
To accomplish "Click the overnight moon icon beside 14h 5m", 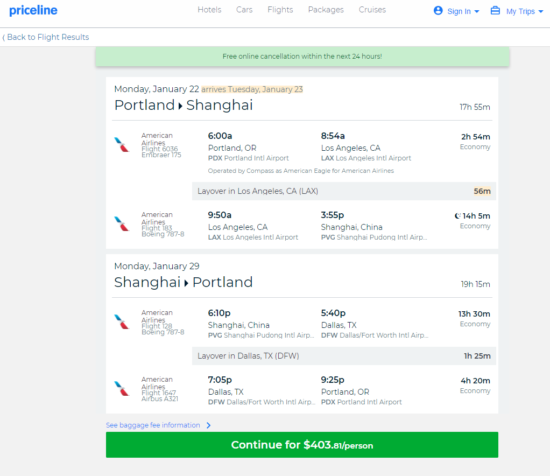I will point(457,216).
